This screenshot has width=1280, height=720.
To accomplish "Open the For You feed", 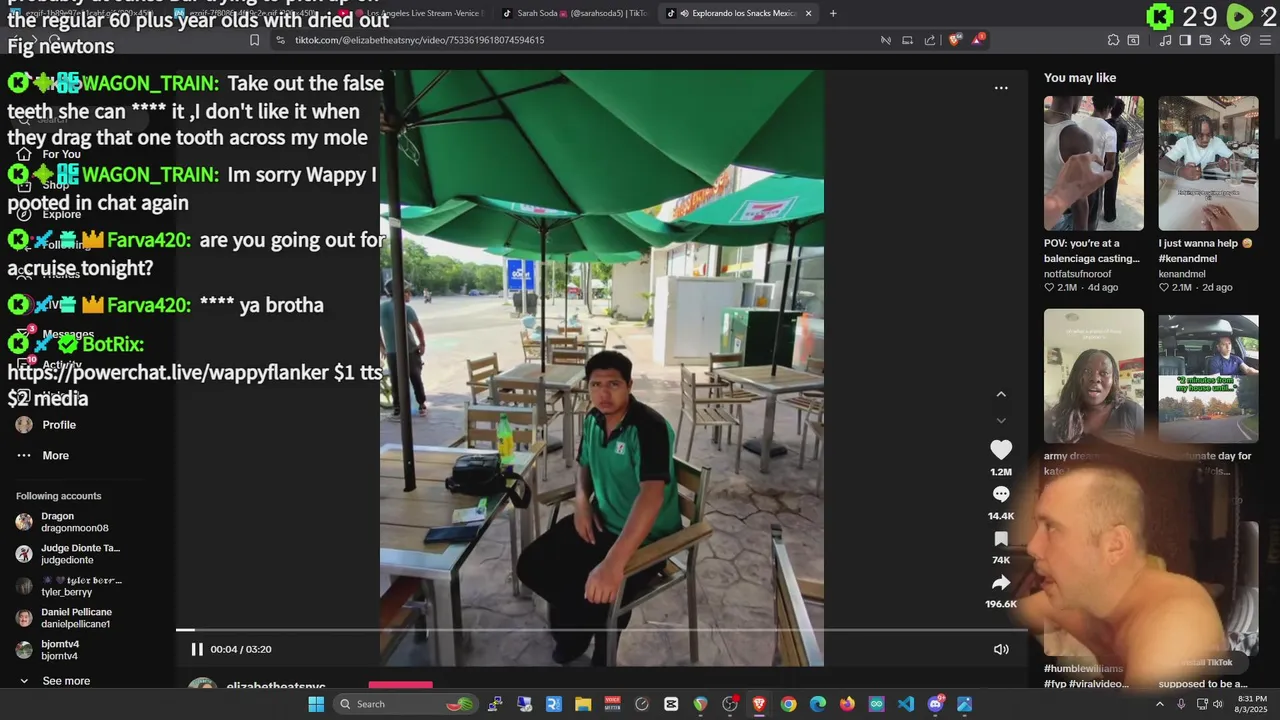I will coord(61,154).
